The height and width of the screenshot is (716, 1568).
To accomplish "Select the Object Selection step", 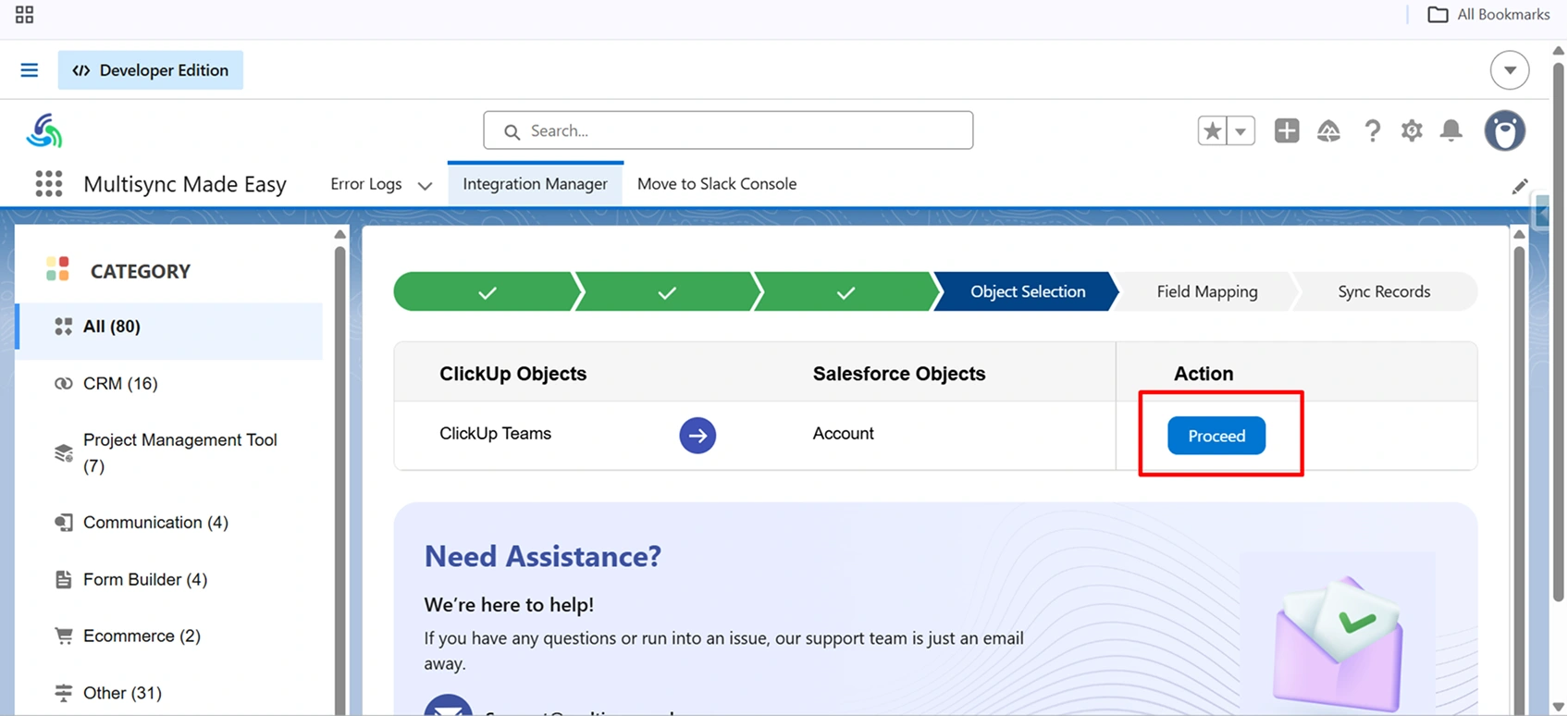I will [x=1027, y=291].
